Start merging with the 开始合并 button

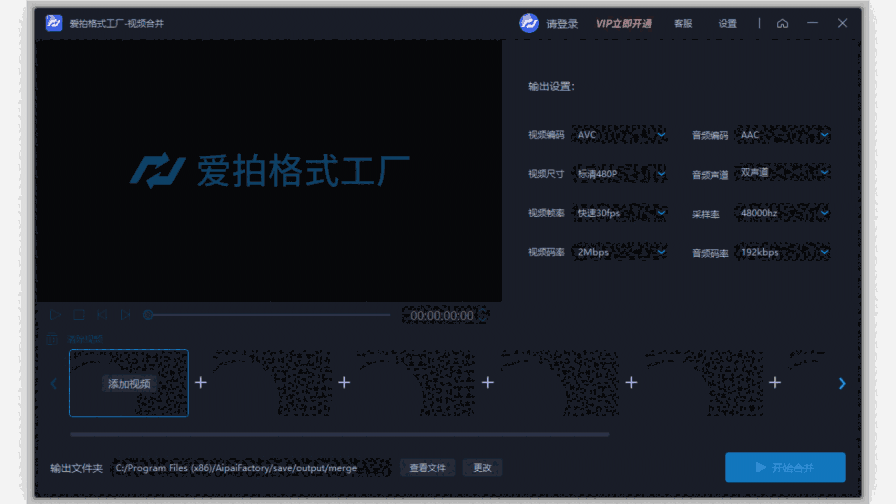pyautogui.click(x=785, y=467)
